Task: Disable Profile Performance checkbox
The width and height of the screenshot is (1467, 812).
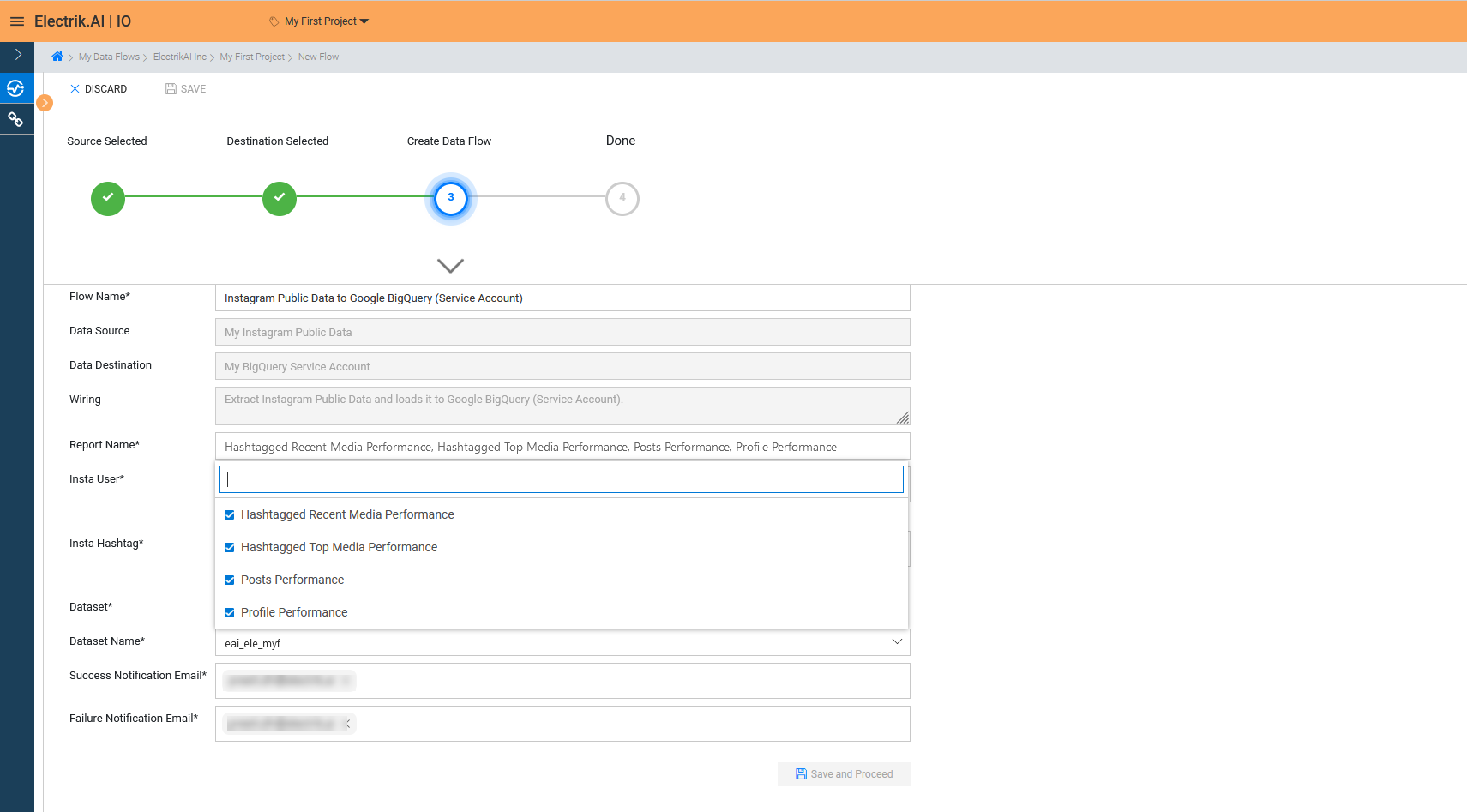Action: [229, 612]
